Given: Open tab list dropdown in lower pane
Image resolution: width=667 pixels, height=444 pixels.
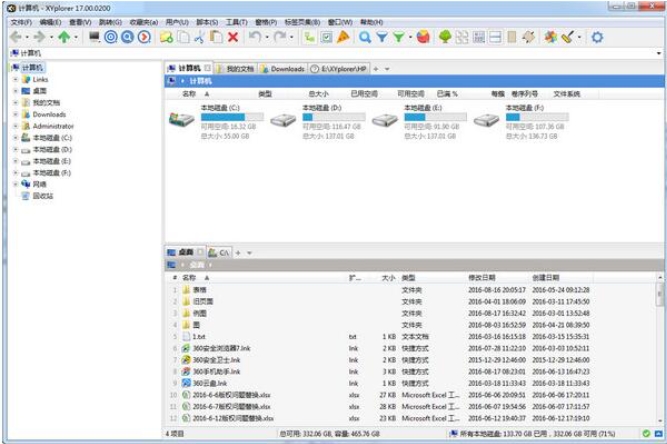Looking at the screenshot, I should click(250, 253).
